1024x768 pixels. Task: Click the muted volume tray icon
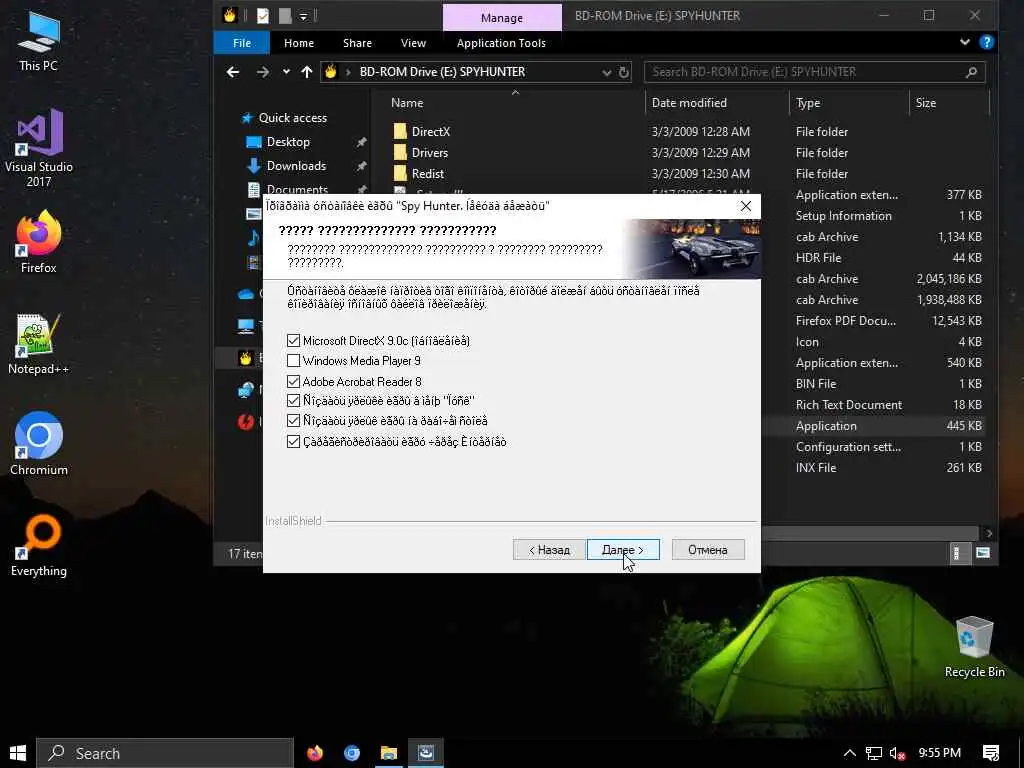tap(897, 753)
